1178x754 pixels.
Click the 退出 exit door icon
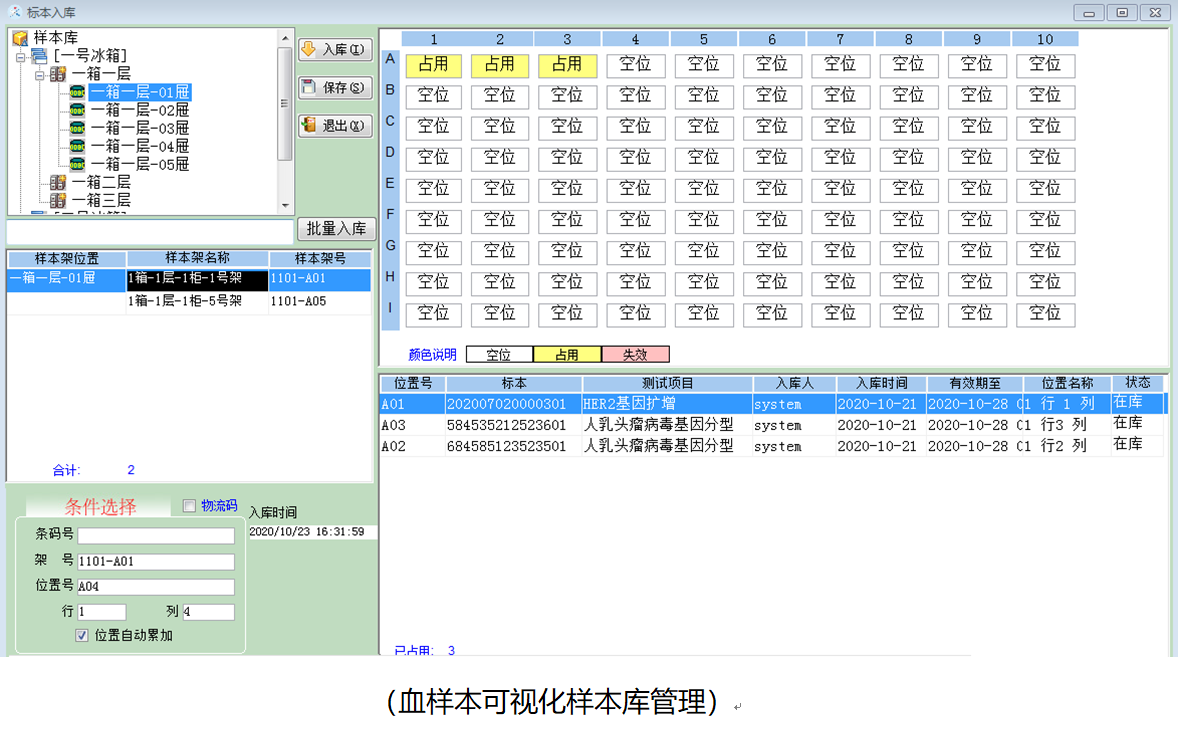tap(308, 124)
